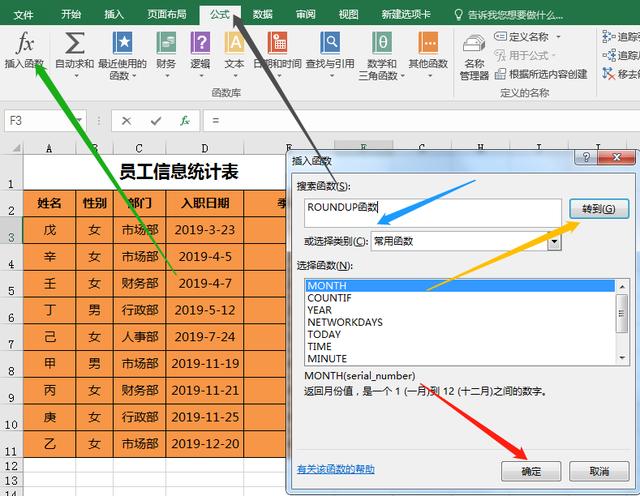Image resolution: width=640 pixels, height=496 pixels.
Task: Click the formula bar input area
Action: pos(420,120)
